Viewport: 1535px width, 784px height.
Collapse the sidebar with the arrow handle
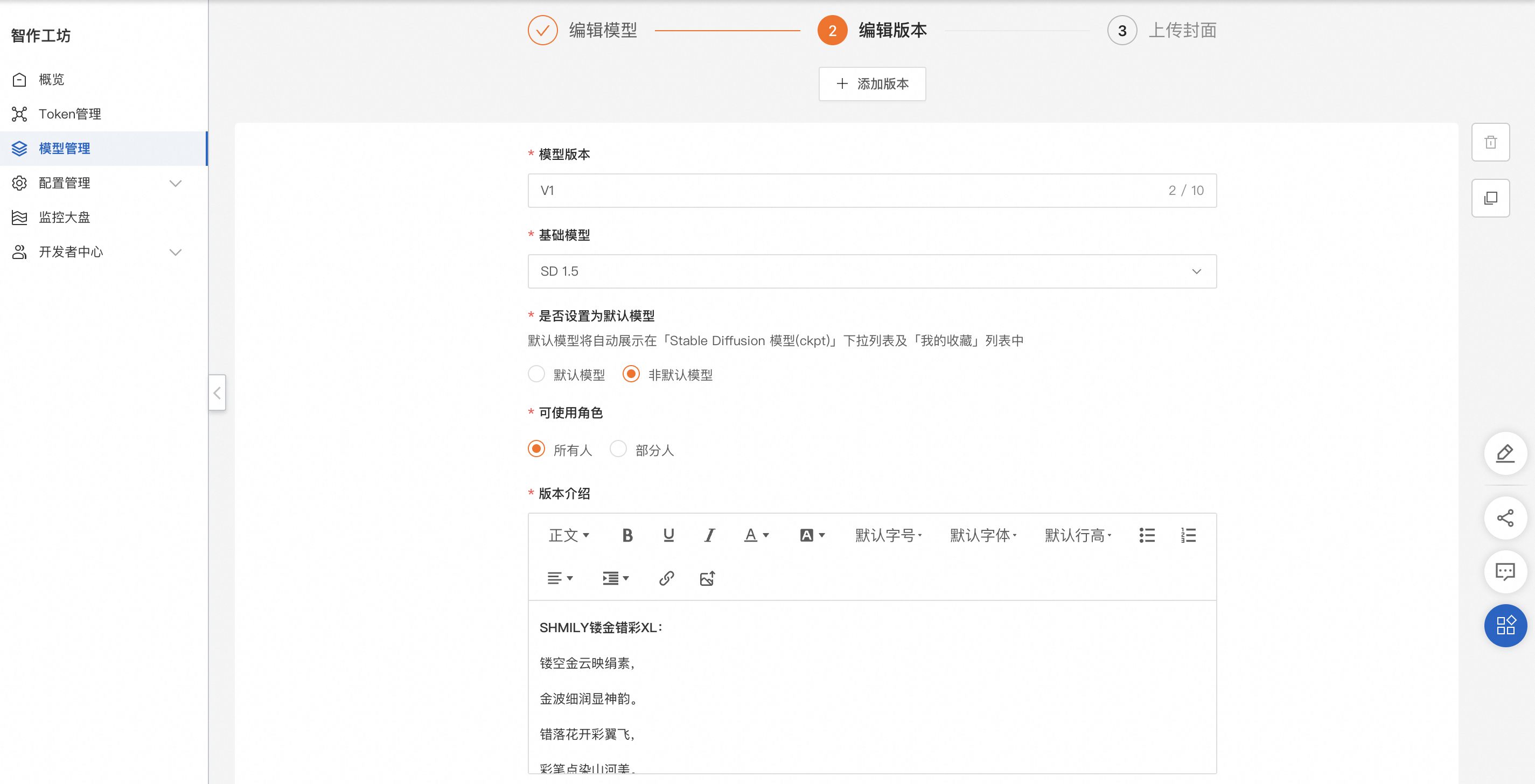click(217, 392)
